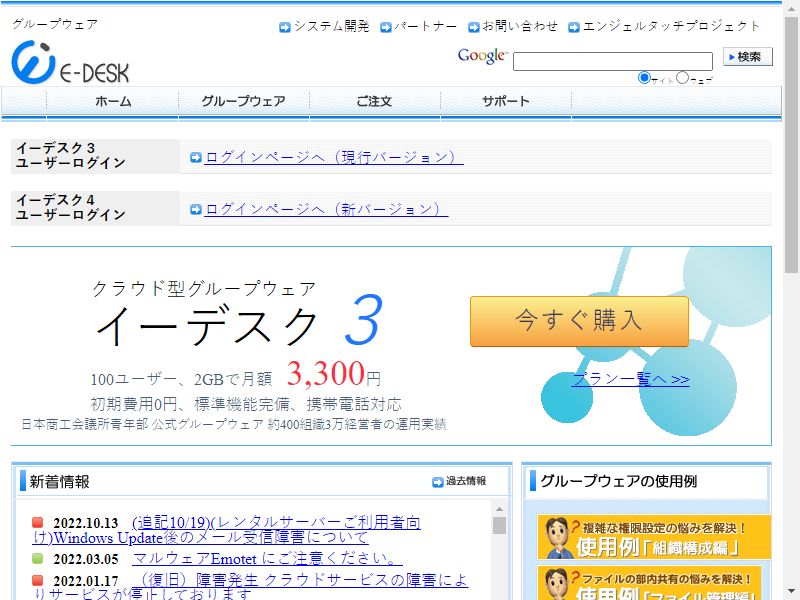
Task: Click the 初期費用0円、標準機能完備 text line
Action: click(246, 405)
